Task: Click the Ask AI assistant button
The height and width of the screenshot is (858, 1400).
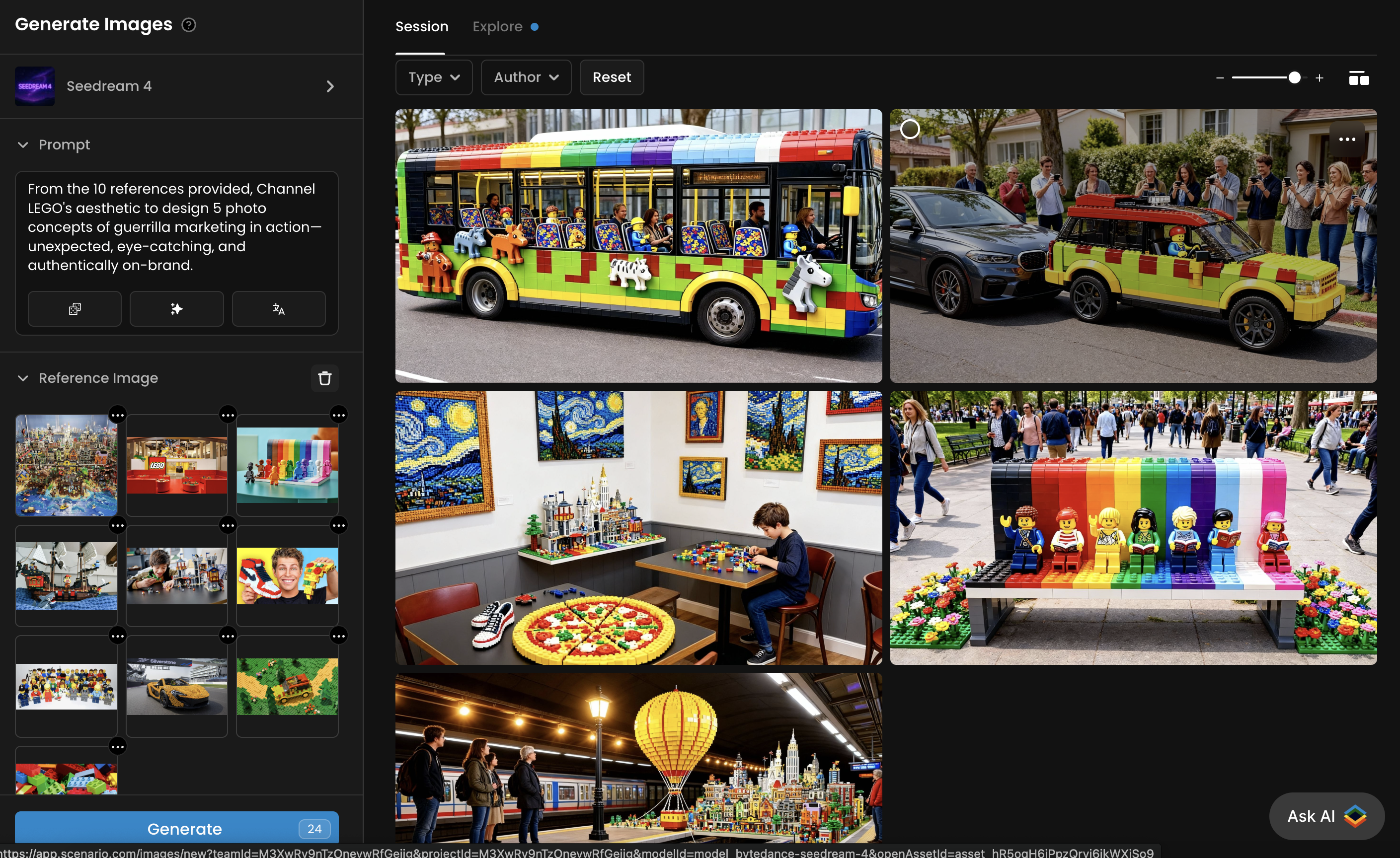Action: (1325, 816)
